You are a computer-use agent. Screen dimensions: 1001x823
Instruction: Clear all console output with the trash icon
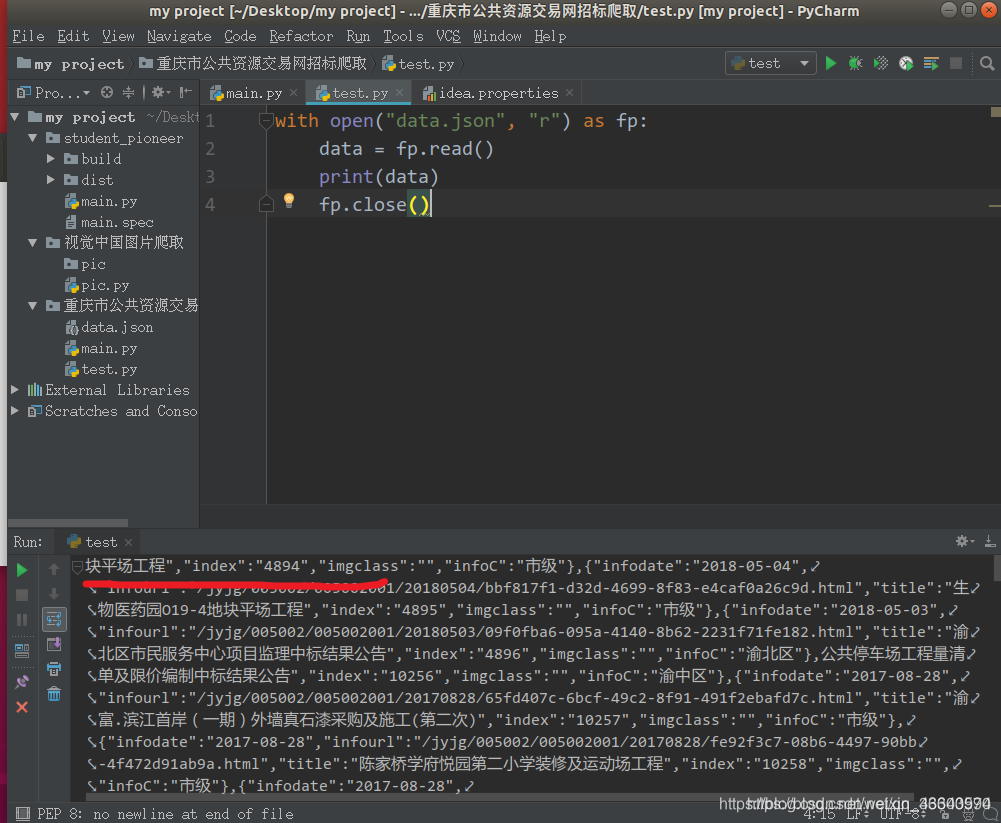(x=54, y=694)
